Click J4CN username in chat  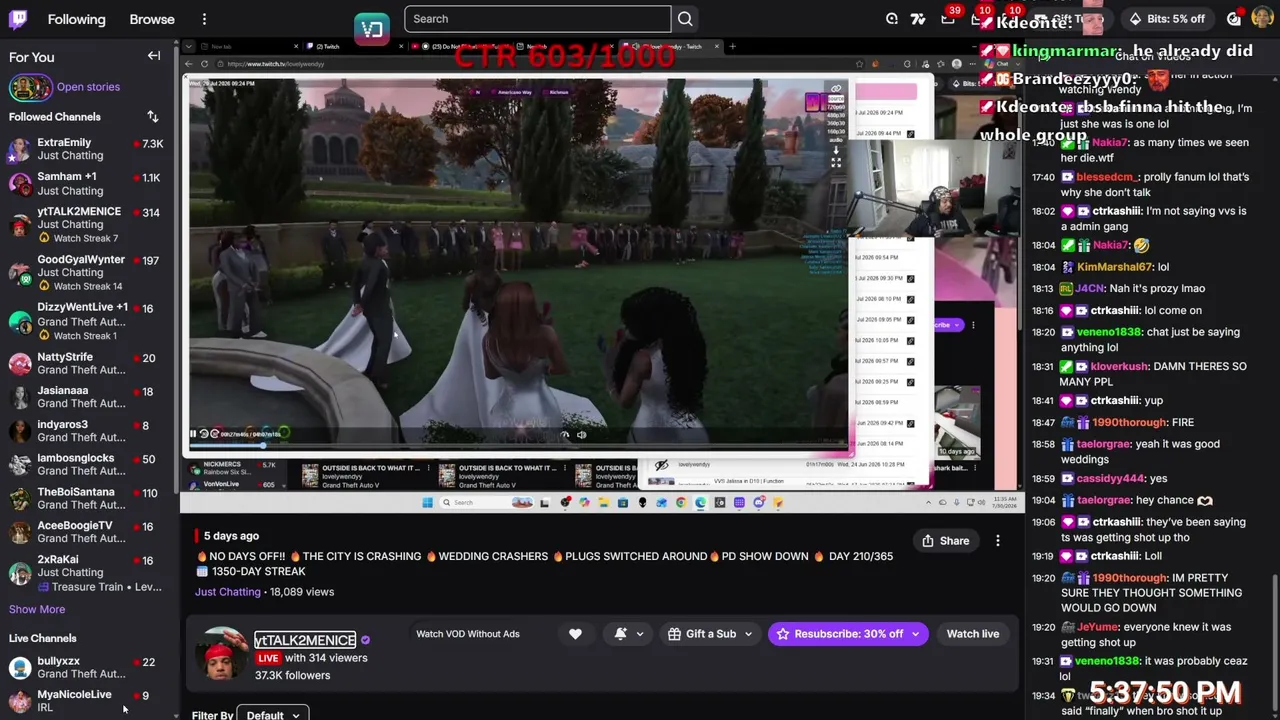coord(1089,289)
